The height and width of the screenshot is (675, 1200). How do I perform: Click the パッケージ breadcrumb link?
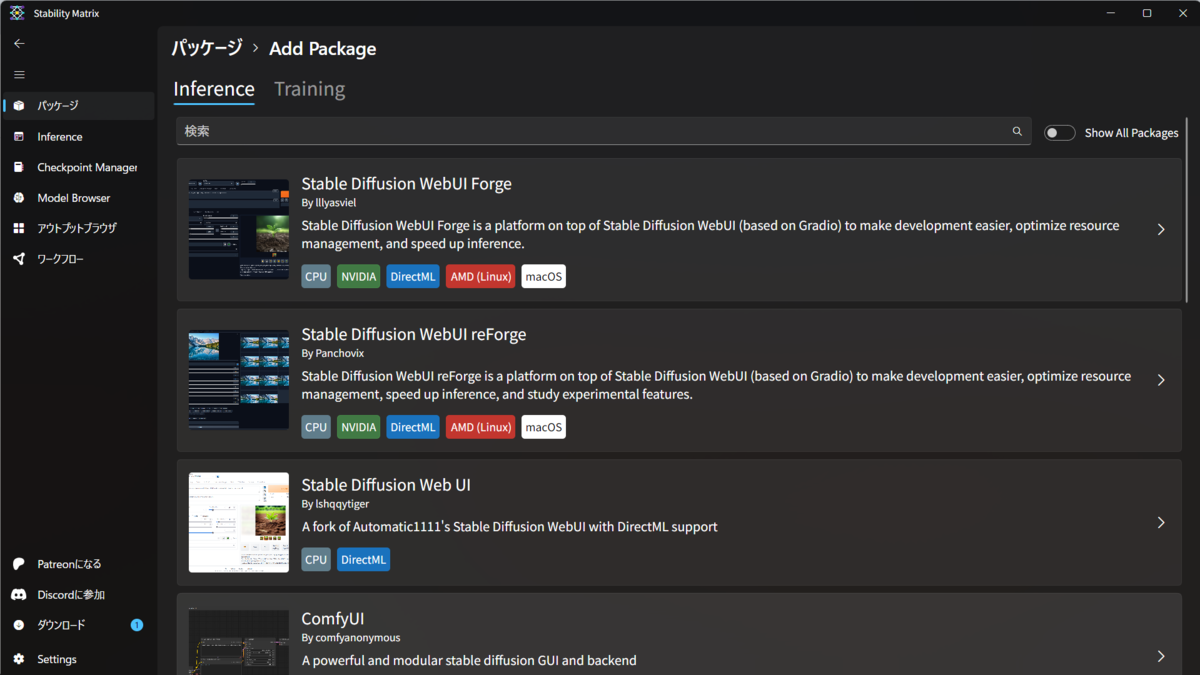coord(207,48)
